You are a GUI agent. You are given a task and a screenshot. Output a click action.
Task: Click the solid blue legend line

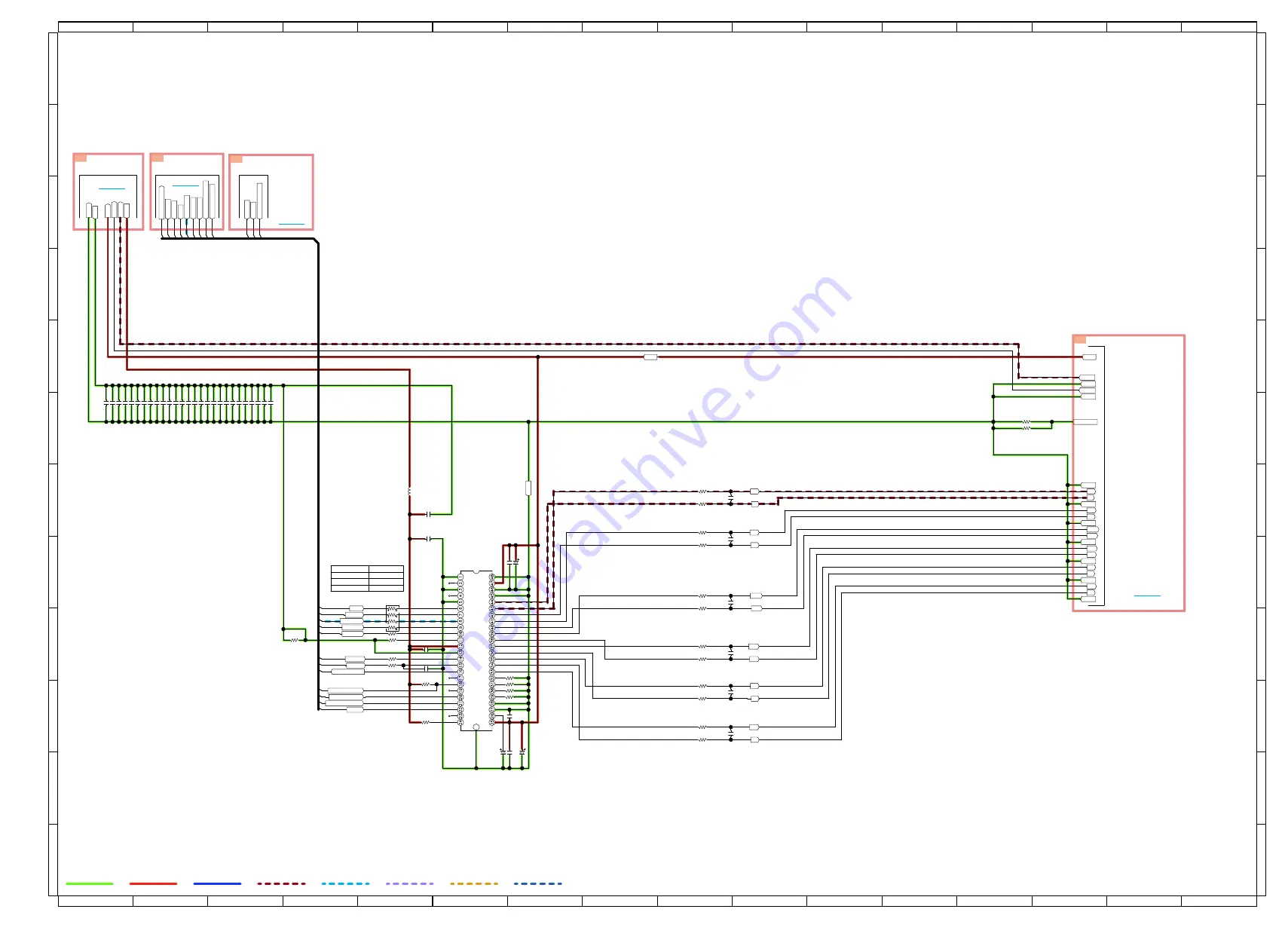pyautogui.click(x=217, y=883)
